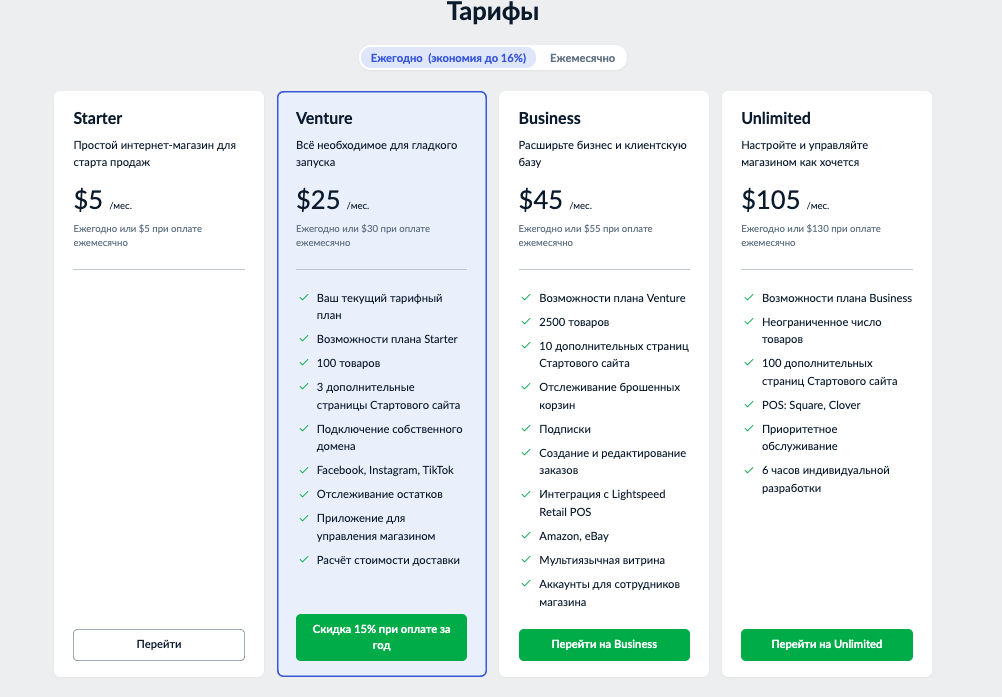Select Ежегодно (экономия до 16%) billing

[x=448, y=58]
